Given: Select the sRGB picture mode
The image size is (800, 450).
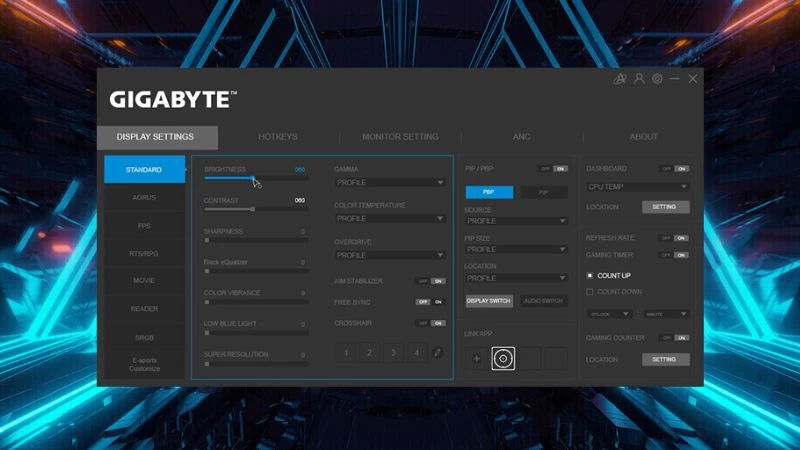Looking at the screenshot, I should 144,337.
